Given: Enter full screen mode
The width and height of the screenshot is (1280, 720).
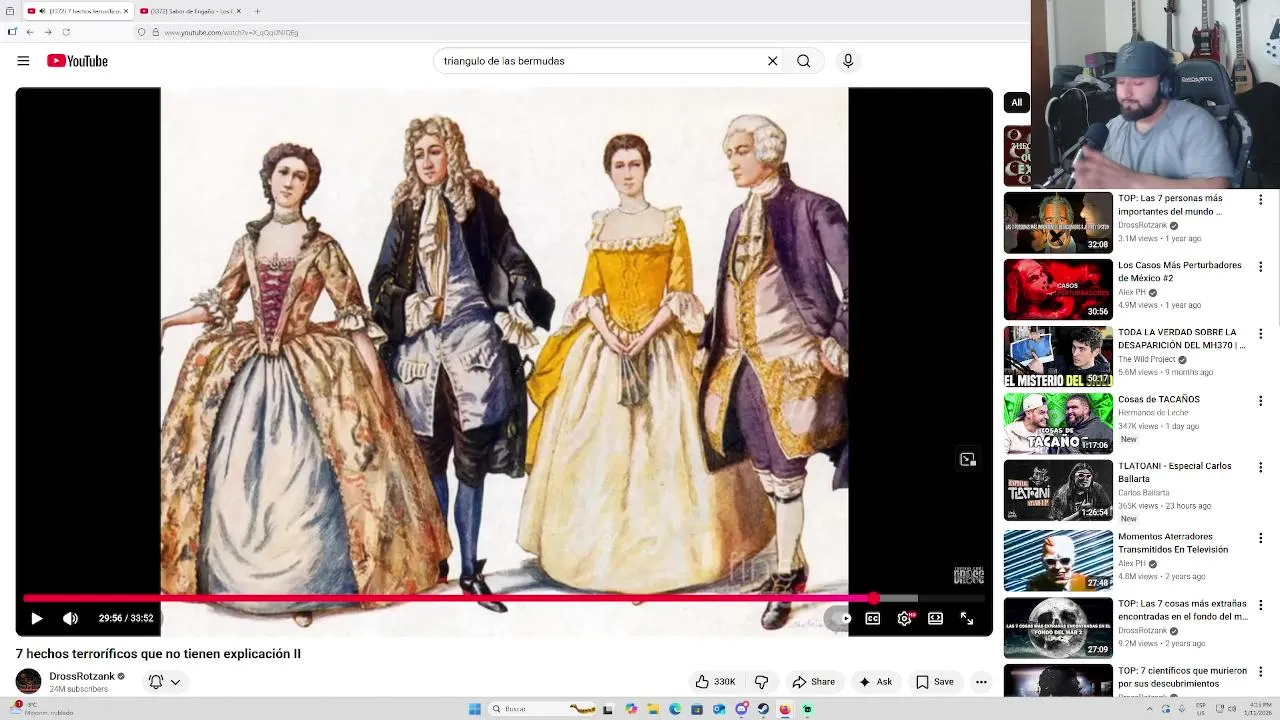Looking at the screenshot, I should [967, 618].
